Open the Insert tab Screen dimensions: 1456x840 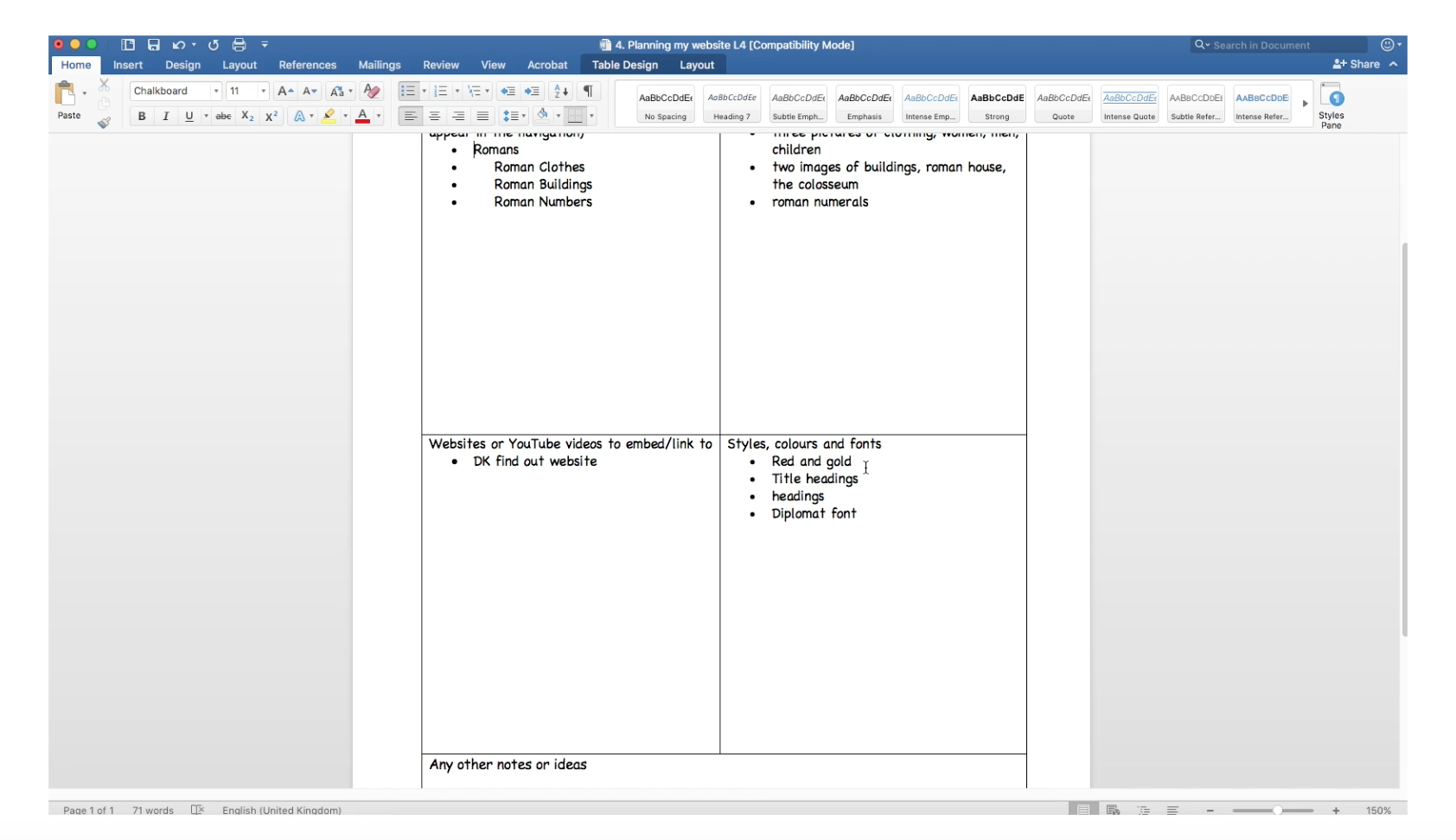click(x=128, y=65)
